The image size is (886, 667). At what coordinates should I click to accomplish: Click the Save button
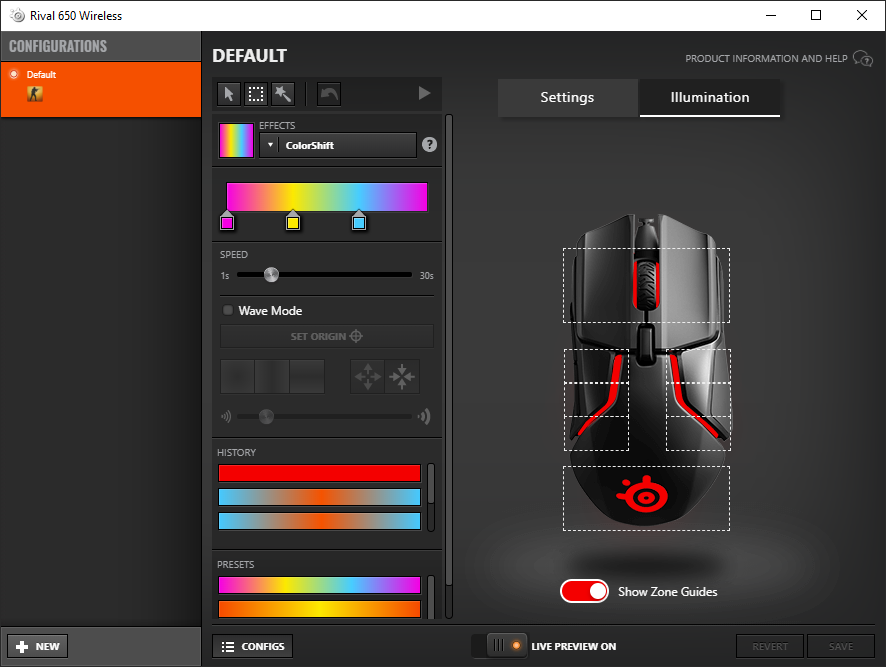(841, 646)
